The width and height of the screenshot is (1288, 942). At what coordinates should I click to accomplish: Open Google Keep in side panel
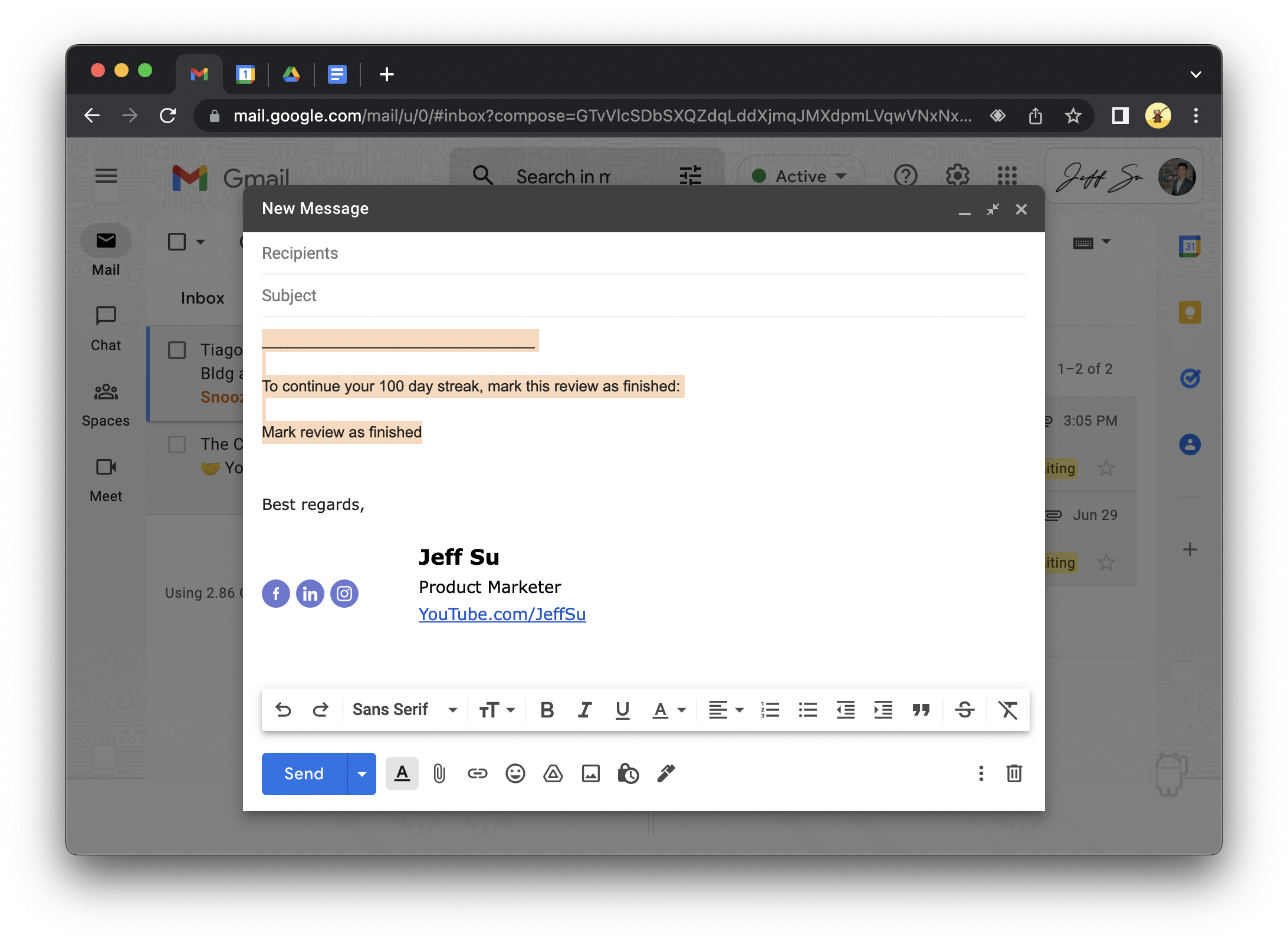(x=1190, y=312)
